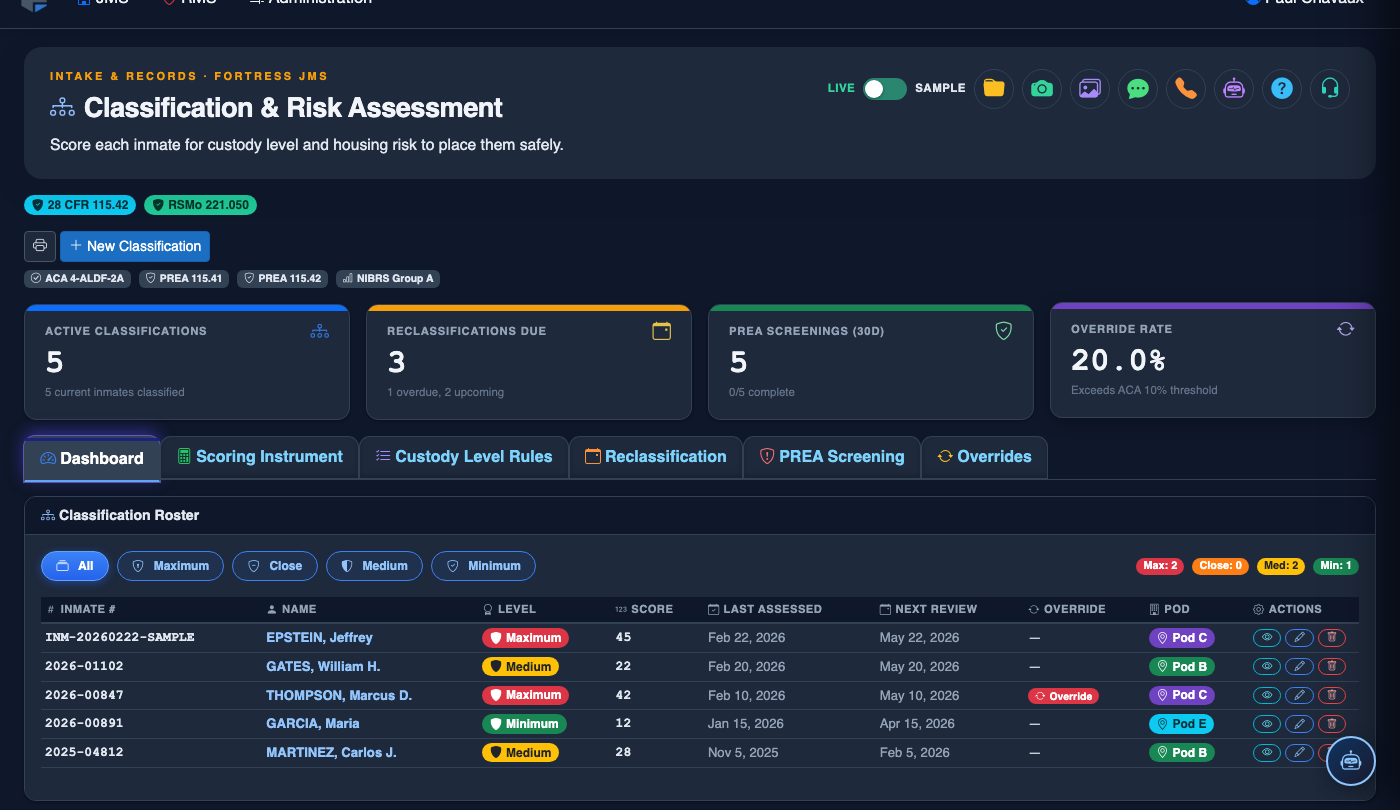Filter roster by Maximum level
Screen dimensions: 1400x810
(170, 566)
